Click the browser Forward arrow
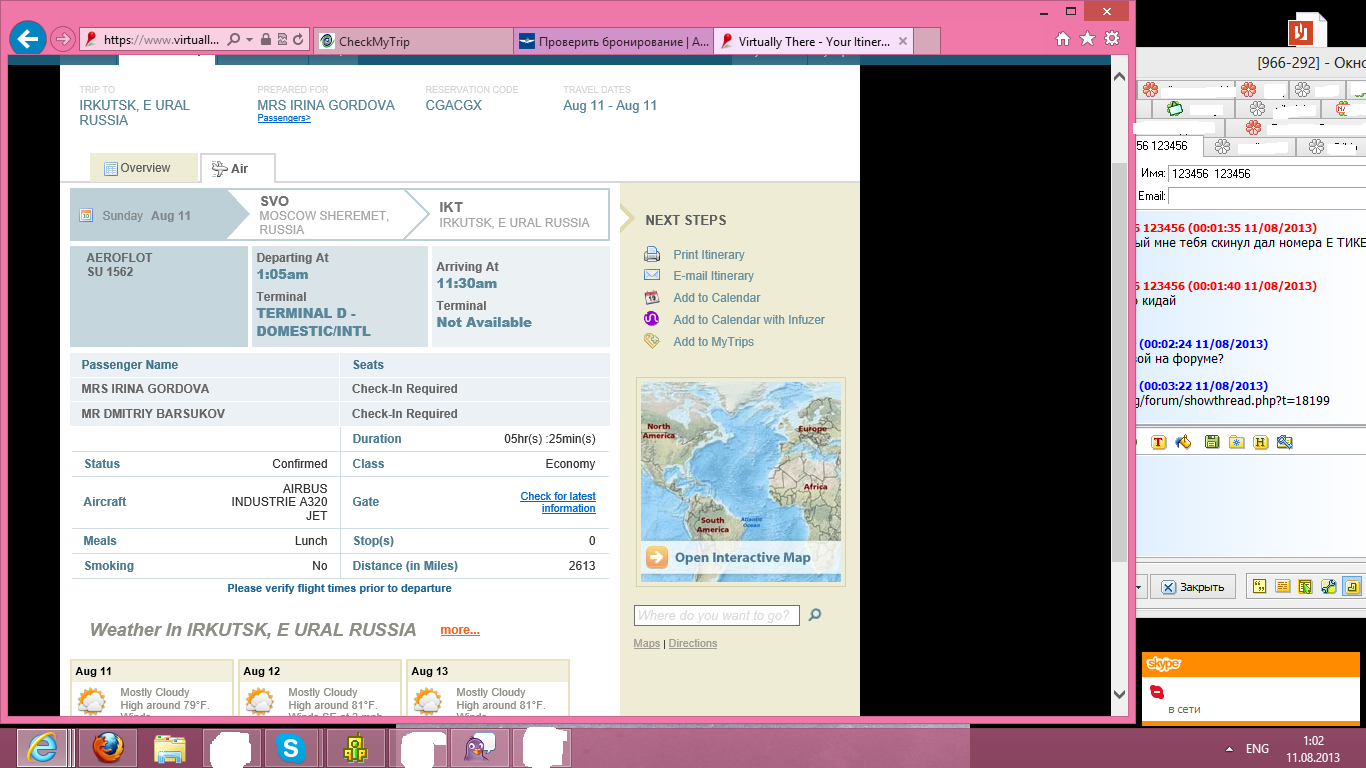The width and height of the screenshot is (1366, 768). click(x=62, y=40)
